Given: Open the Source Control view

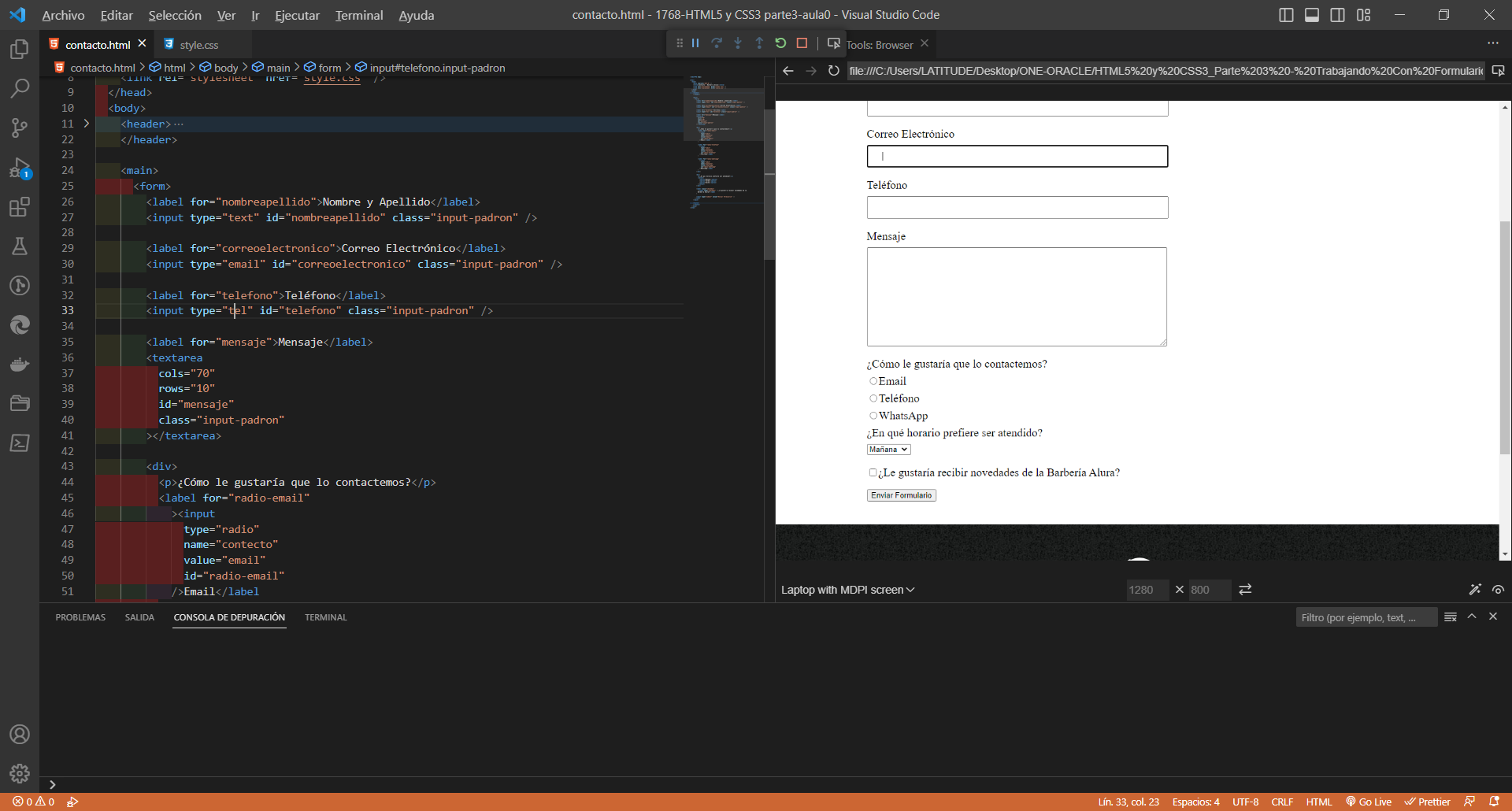Looking at the screenshot, I should [20, 128].
